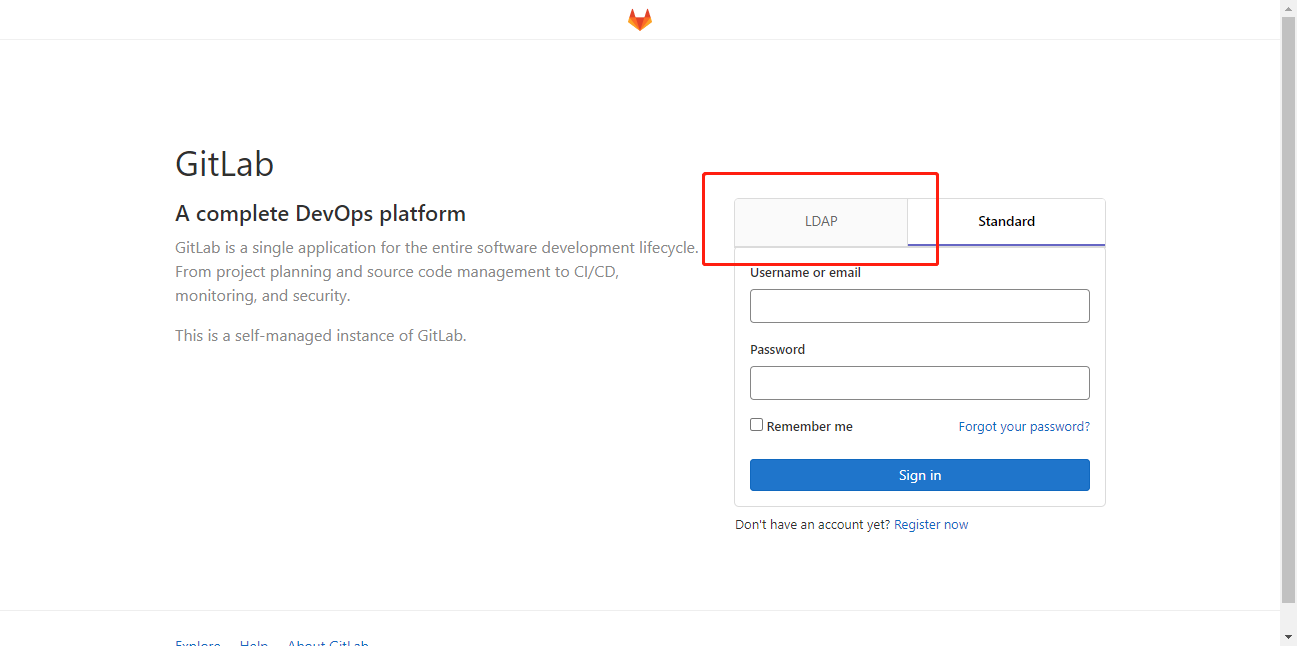Screen dimensions: 1297x646
Task: Click the self-managed instance description text
Action: [x=320, y=335]
